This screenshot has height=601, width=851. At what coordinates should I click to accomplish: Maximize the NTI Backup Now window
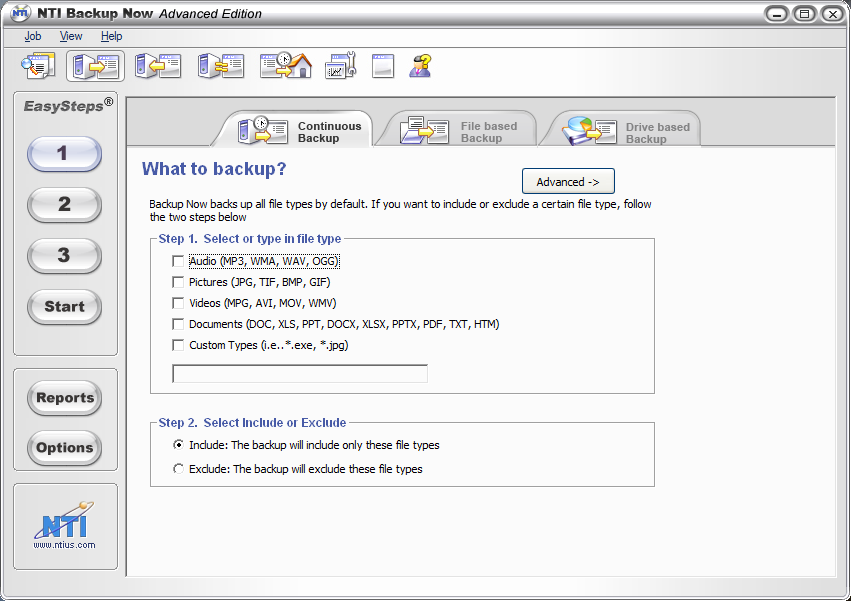click(805, 14)
